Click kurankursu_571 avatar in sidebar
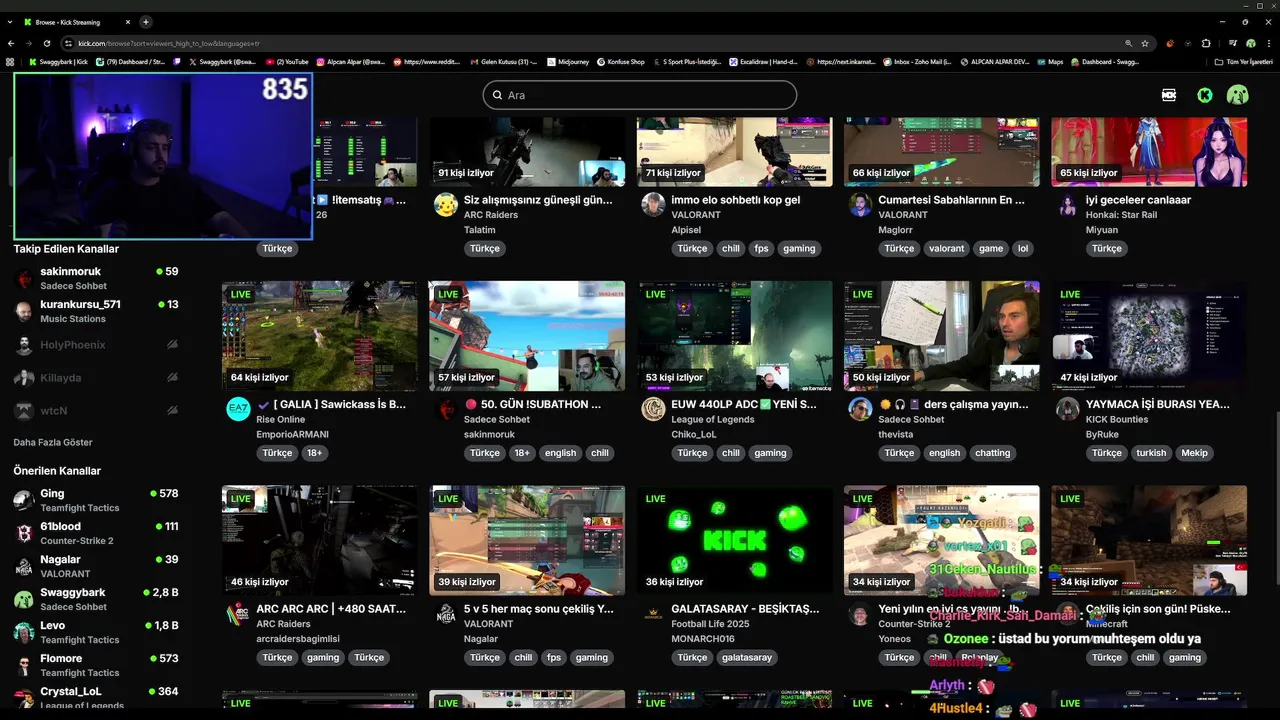 pyautogui.click(x=24, y=311)
